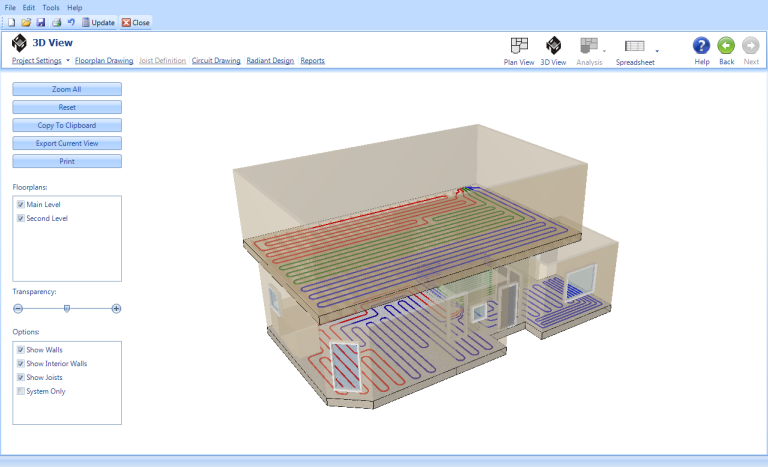
Task: Toggle the Second Level floorplan checkbox
Action: 21,218
